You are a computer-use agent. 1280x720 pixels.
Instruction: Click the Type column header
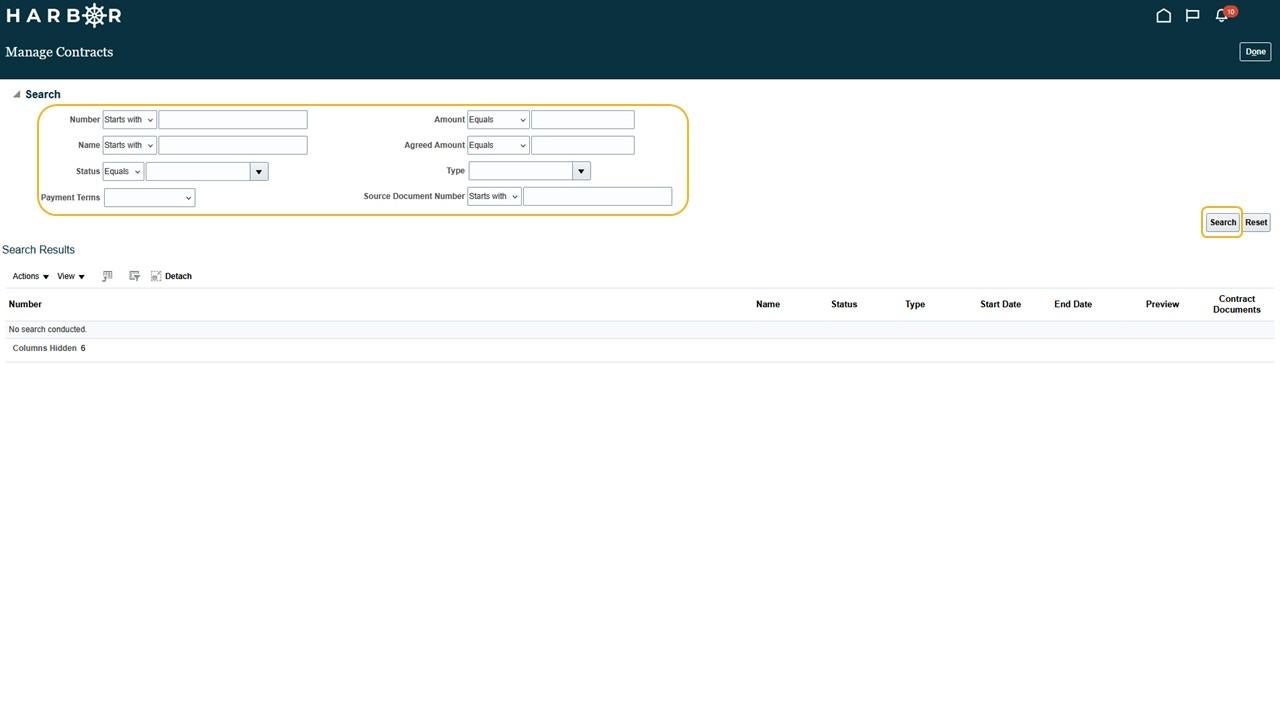[915, 304]
